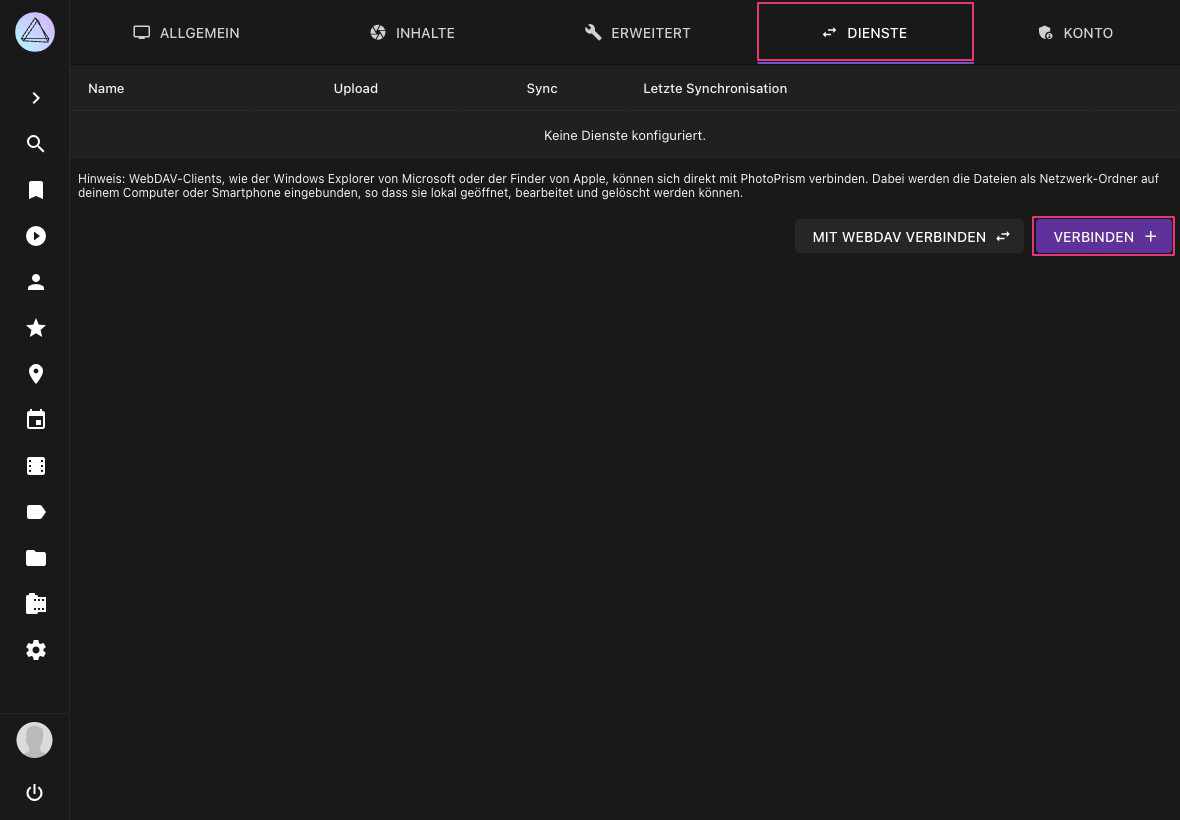Open the Library section
Viewport: 1180px width, 820px height.
pos(36,604)
